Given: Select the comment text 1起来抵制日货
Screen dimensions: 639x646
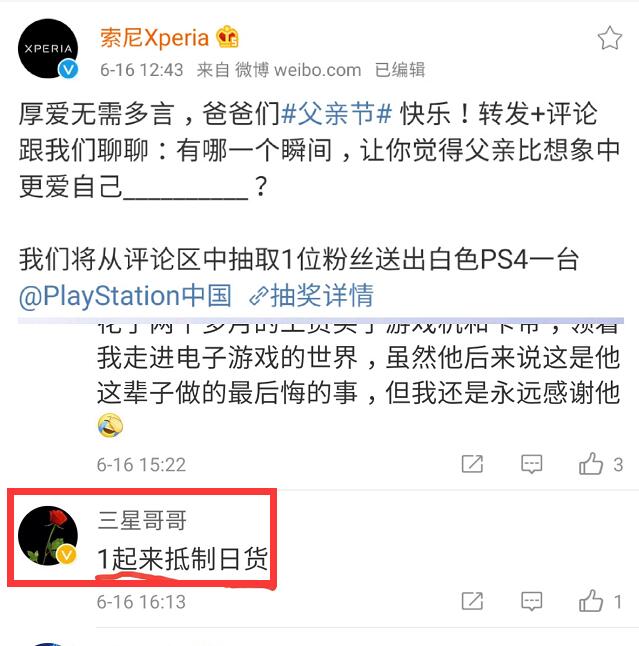Looking at the screenshot, I should pyautogui.click(x=183, y=559).
